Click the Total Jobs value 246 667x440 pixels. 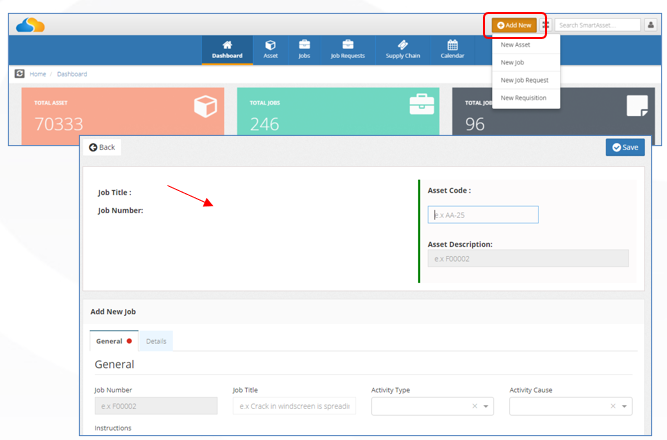(264, 124)
